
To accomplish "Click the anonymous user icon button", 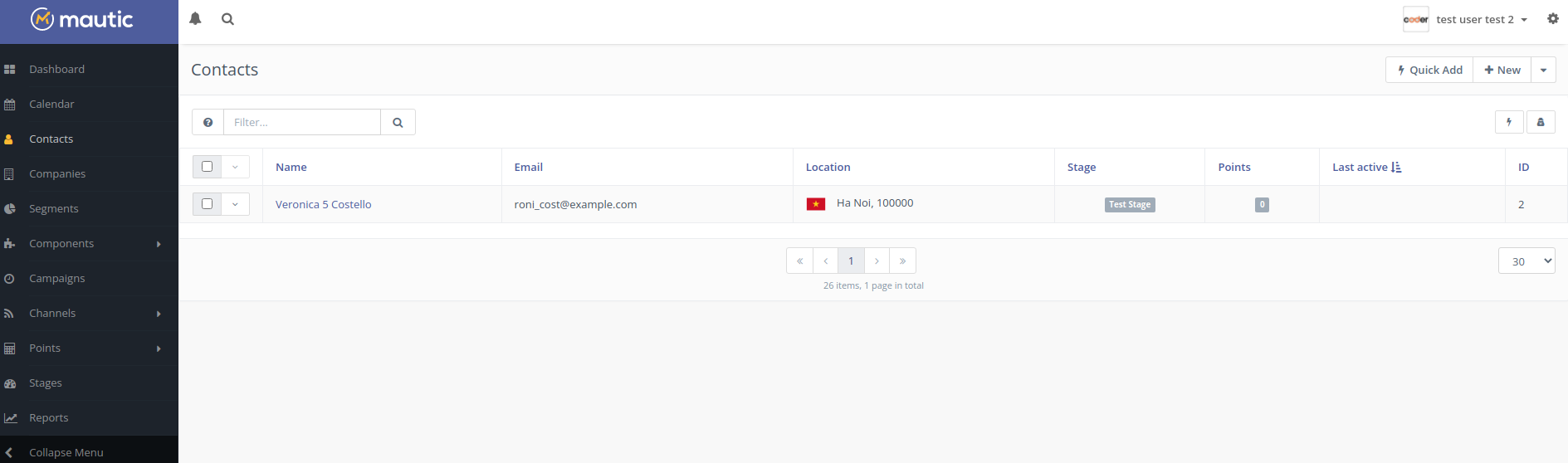I will click(1541, 122).
